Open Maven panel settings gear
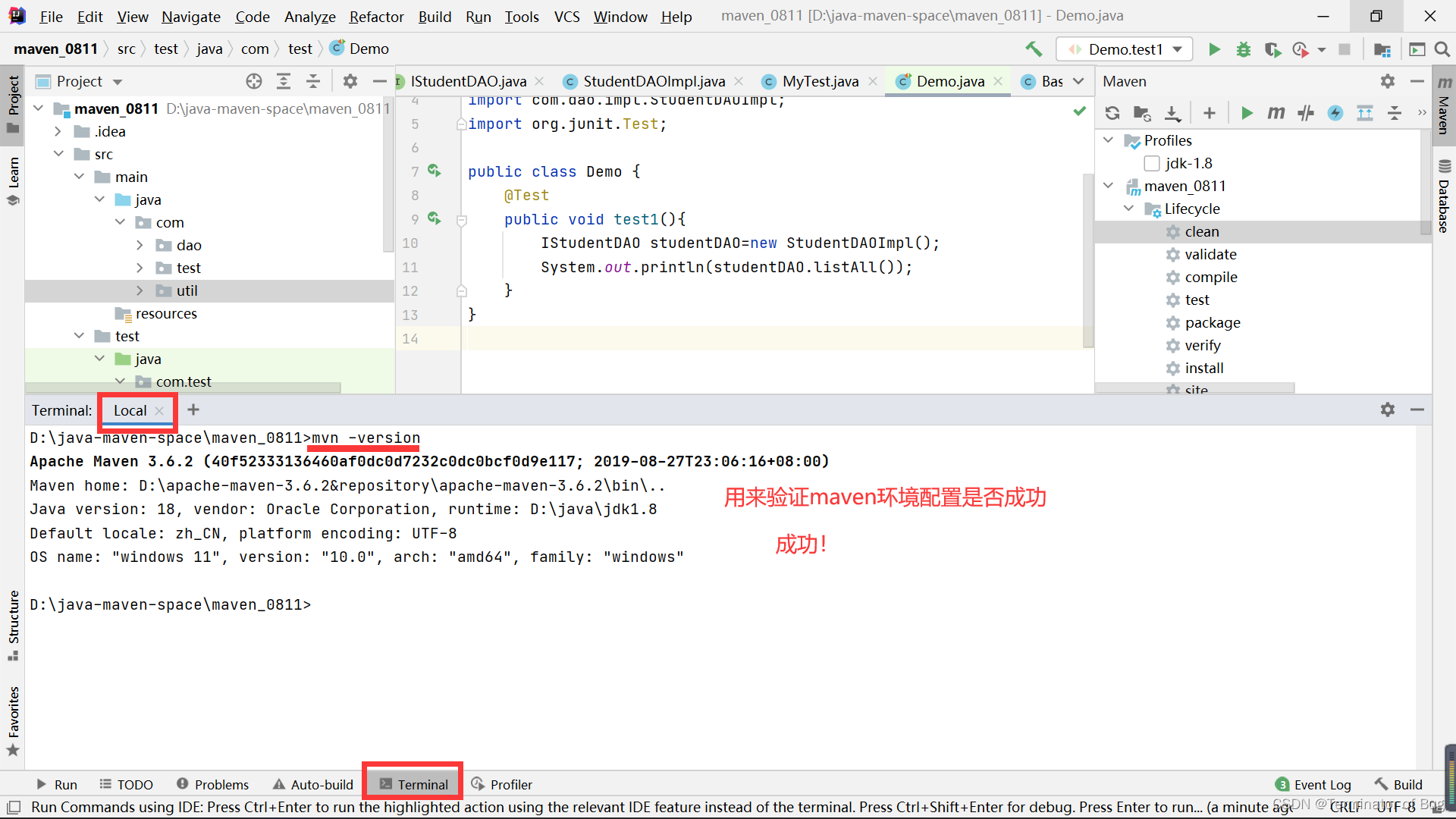Image resolution: width=1456 pixels, height=819 pixels. coord(1388,81)
